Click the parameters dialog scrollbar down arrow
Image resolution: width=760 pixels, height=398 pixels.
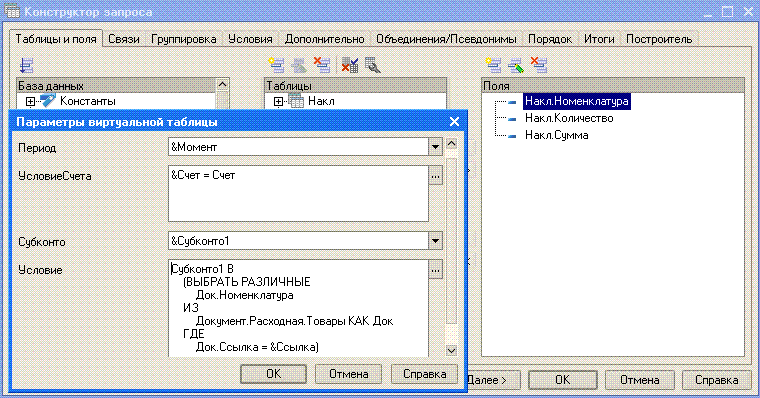pos(451,350)
